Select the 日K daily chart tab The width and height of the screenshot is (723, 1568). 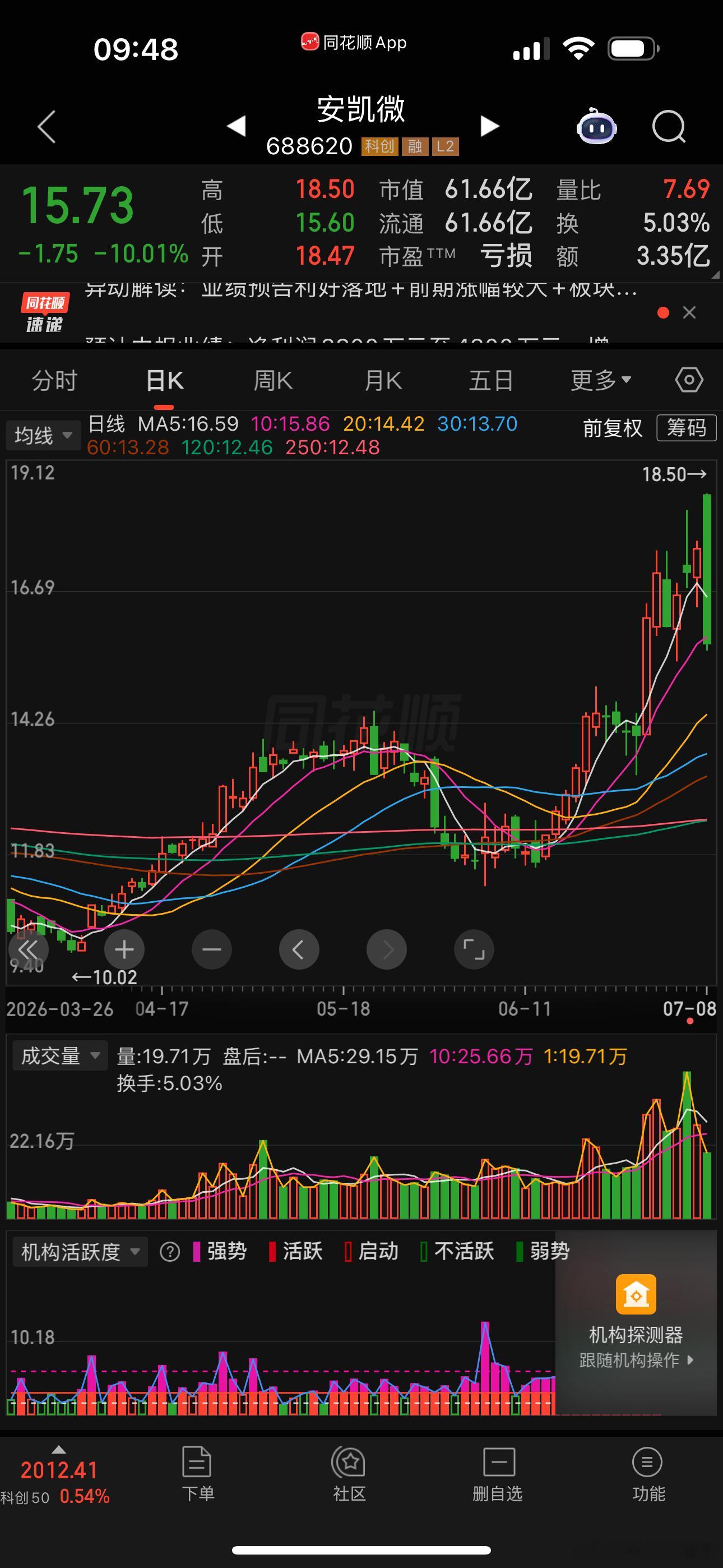pyautogui.click(x=164, y=380)
